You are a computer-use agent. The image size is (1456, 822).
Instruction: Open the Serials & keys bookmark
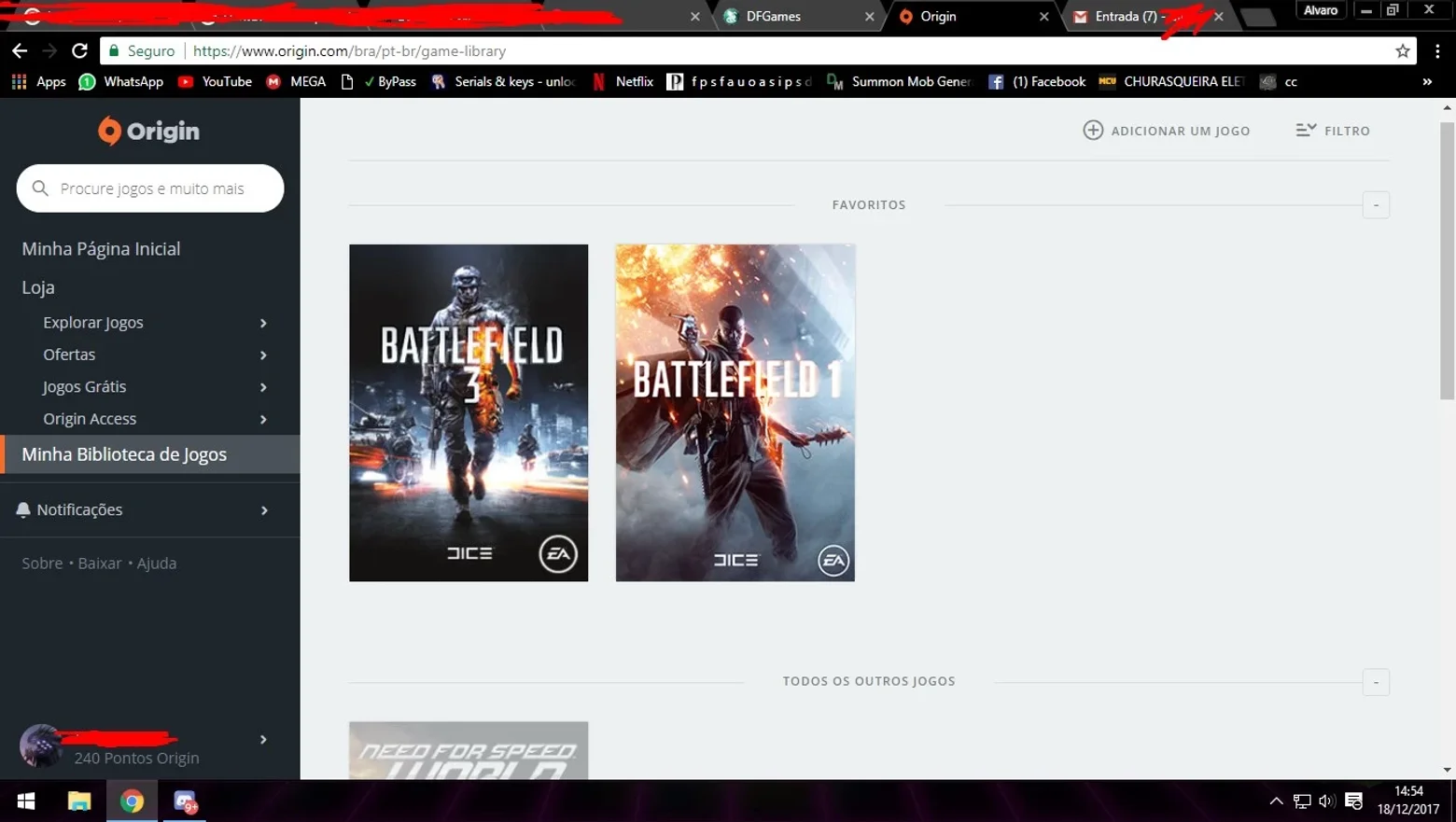(x=503, y=82)
